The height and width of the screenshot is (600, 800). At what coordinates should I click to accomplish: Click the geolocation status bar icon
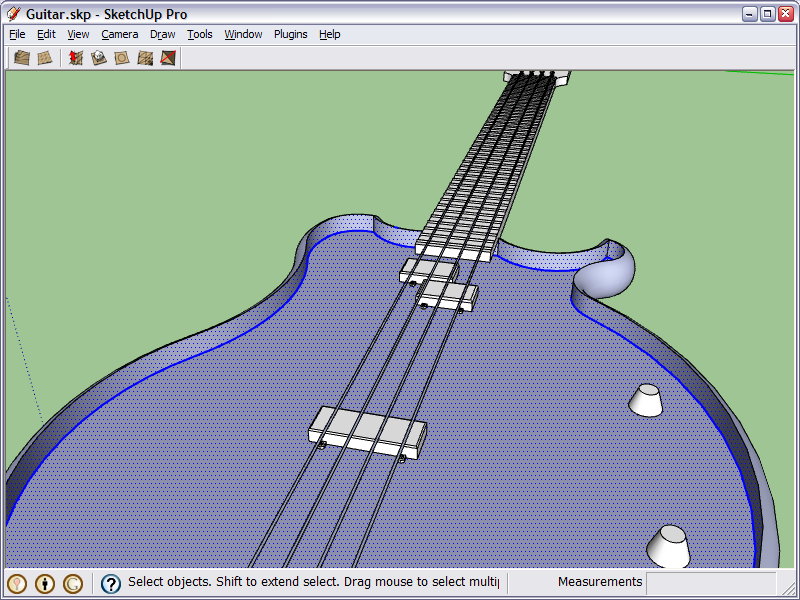click(x=17, y=583)
